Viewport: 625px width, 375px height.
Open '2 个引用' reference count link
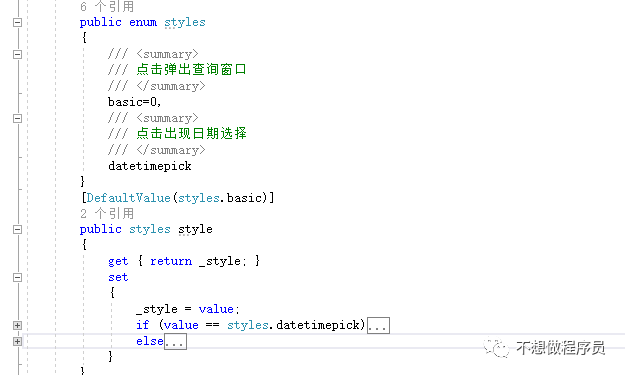(107, 214)
